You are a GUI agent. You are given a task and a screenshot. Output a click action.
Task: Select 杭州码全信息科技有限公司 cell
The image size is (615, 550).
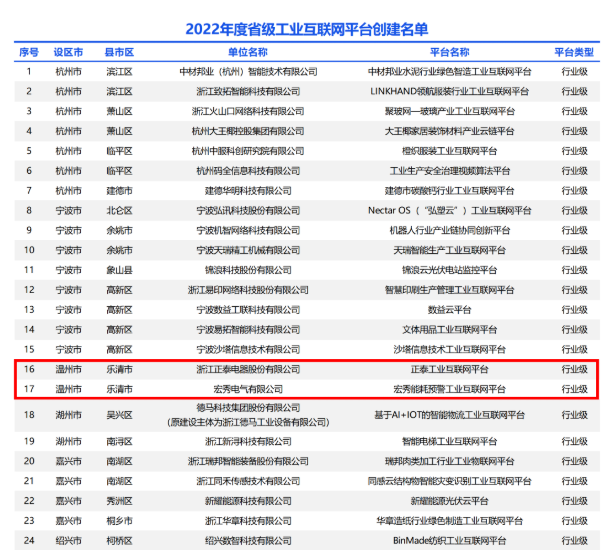[248, 171]
